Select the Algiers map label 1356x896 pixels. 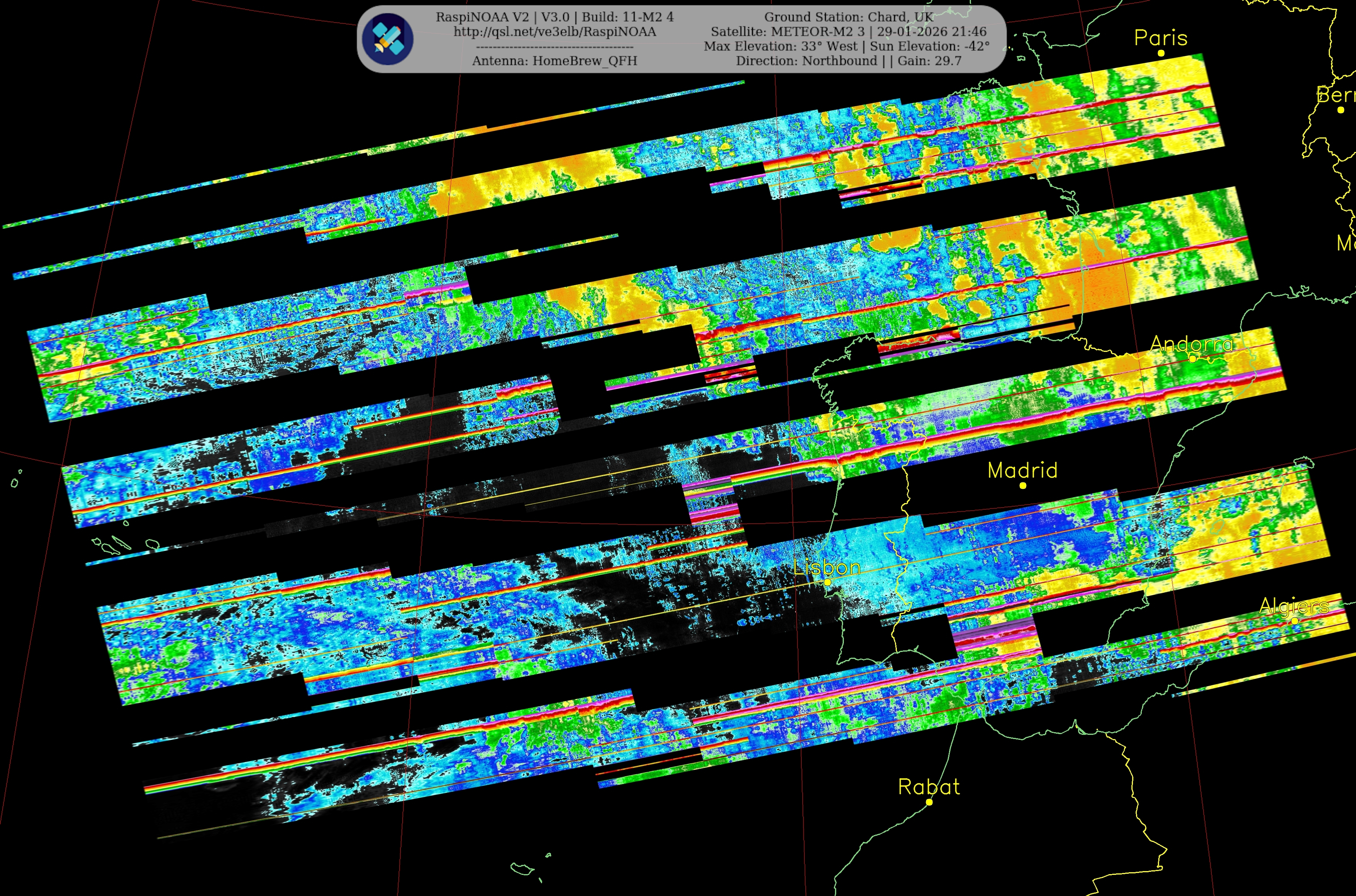(x=1294, y=606)
